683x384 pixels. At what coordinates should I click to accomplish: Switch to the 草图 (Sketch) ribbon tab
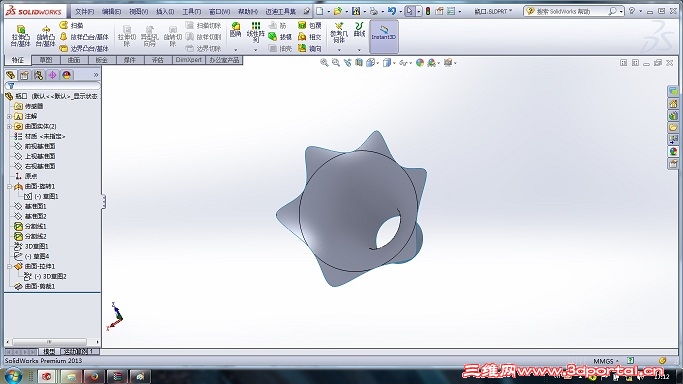point(46,60)
